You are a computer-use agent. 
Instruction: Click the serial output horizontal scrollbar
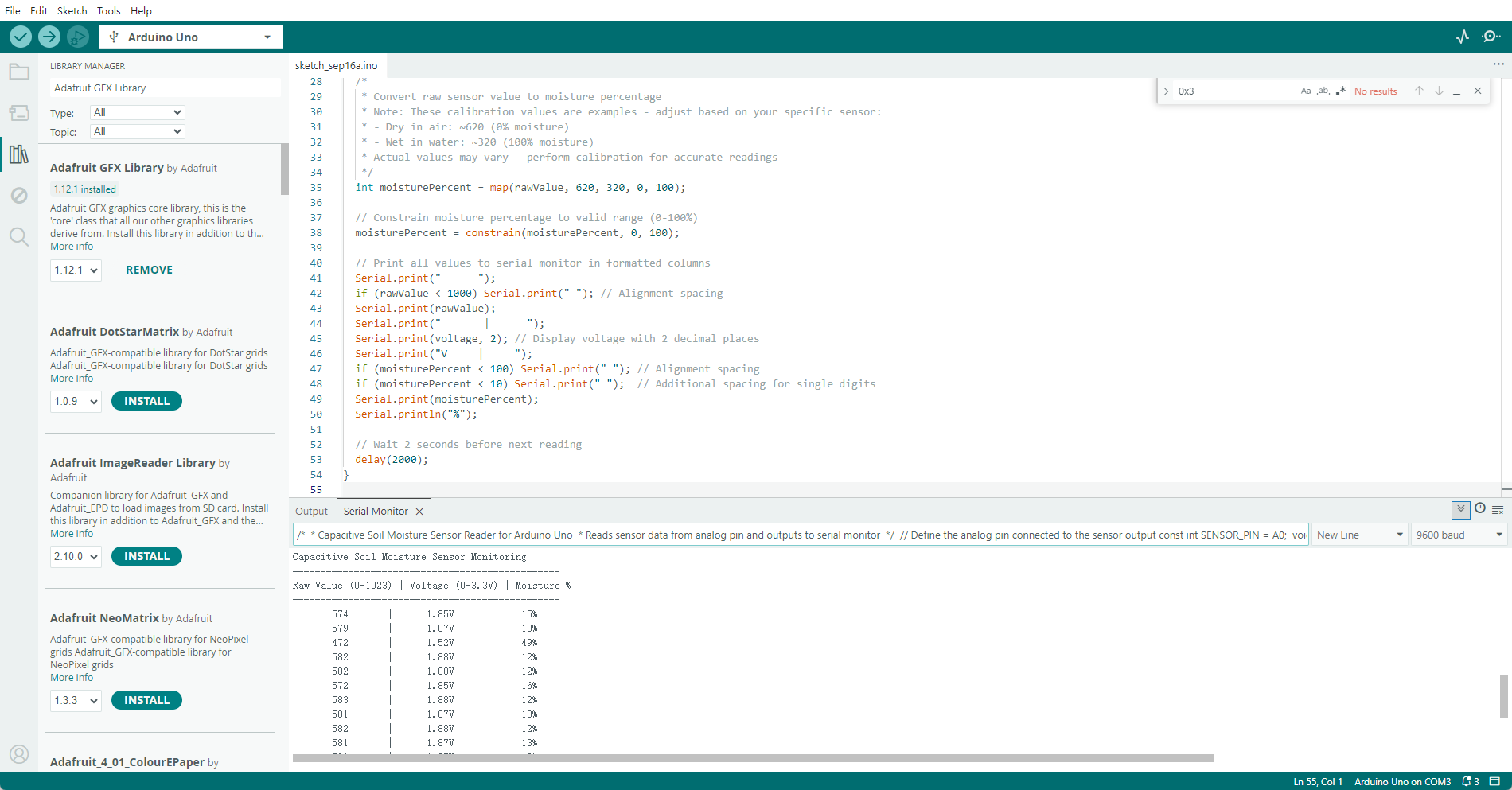pos(753,758)
